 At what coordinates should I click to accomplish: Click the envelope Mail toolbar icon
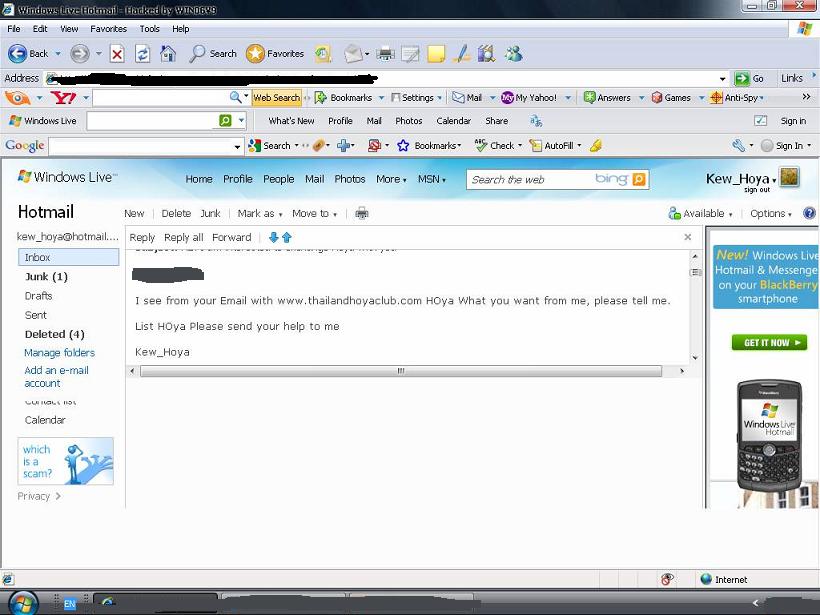354,53
